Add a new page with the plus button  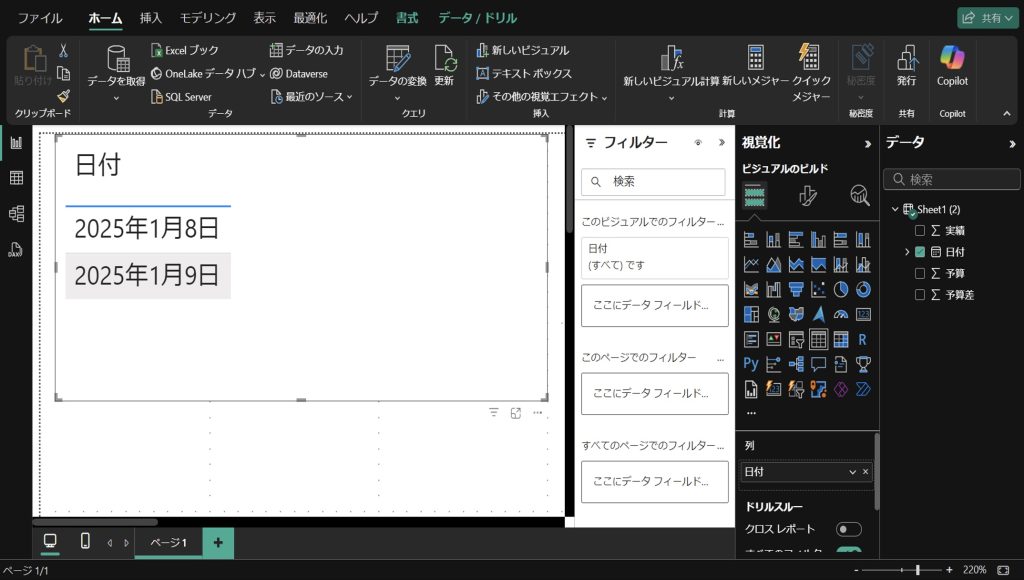pyautogui.click(x=218, y=542)
